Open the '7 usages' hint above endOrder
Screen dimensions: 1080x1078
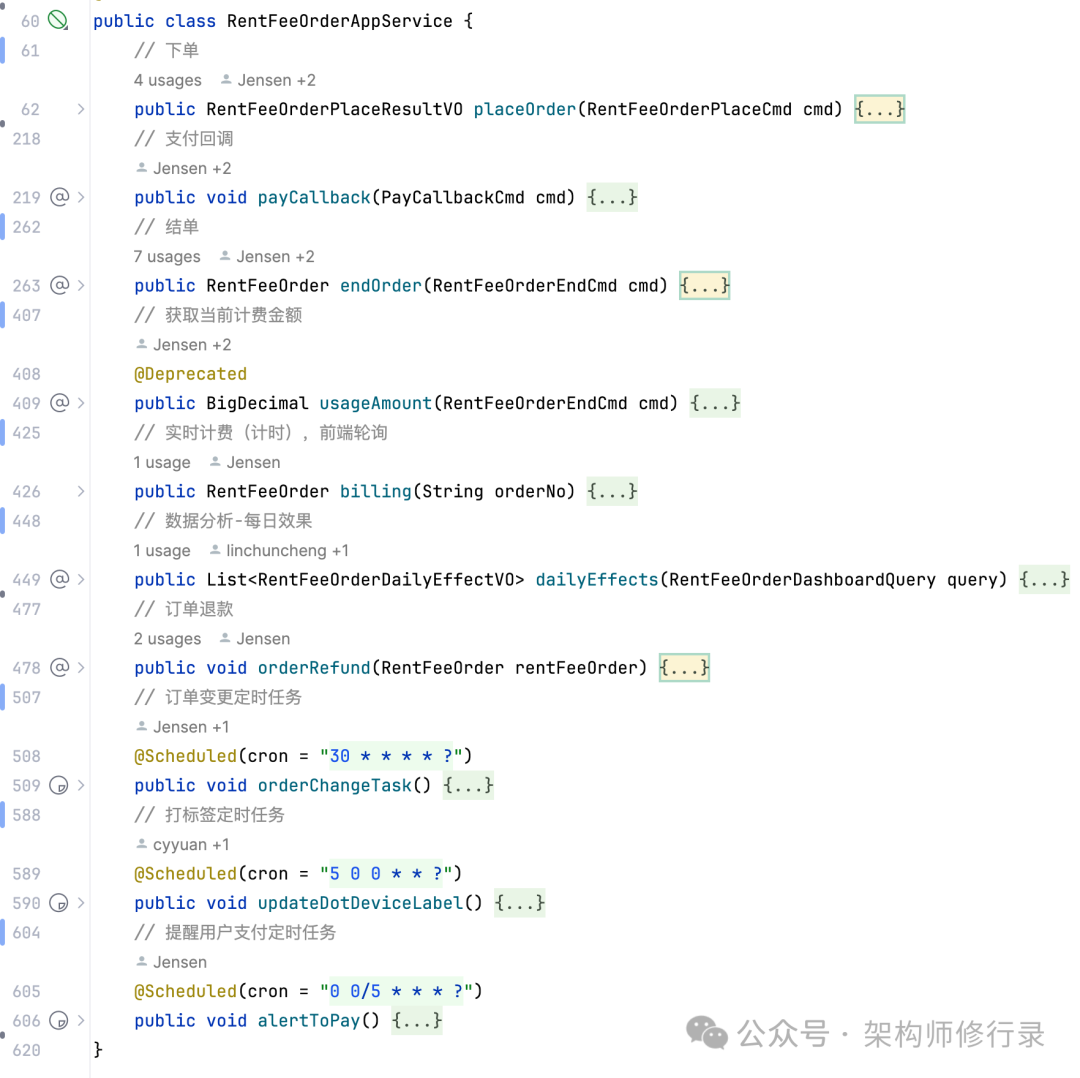[x=167, y=256]
